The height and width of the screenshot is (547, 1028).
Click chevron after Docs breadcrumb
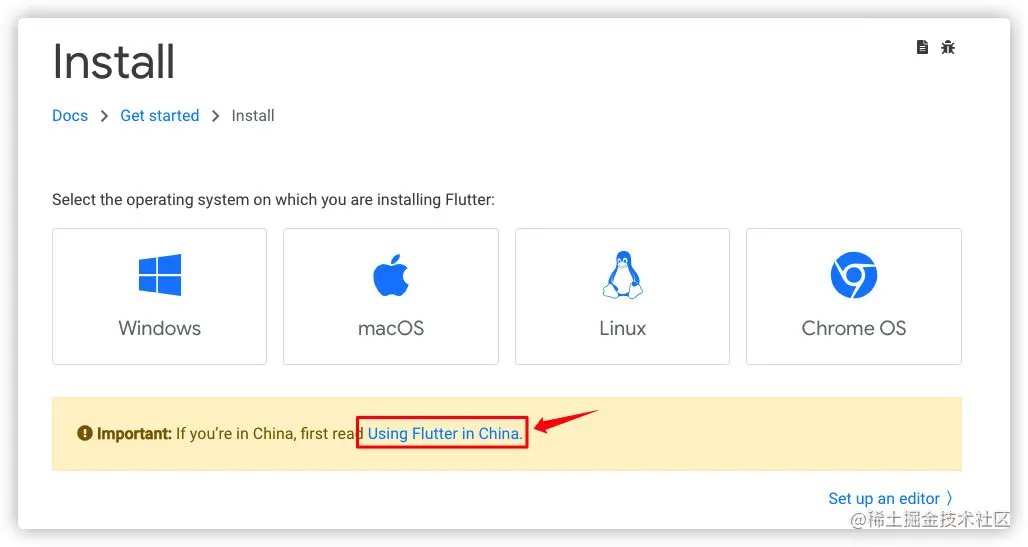[104, 116]
